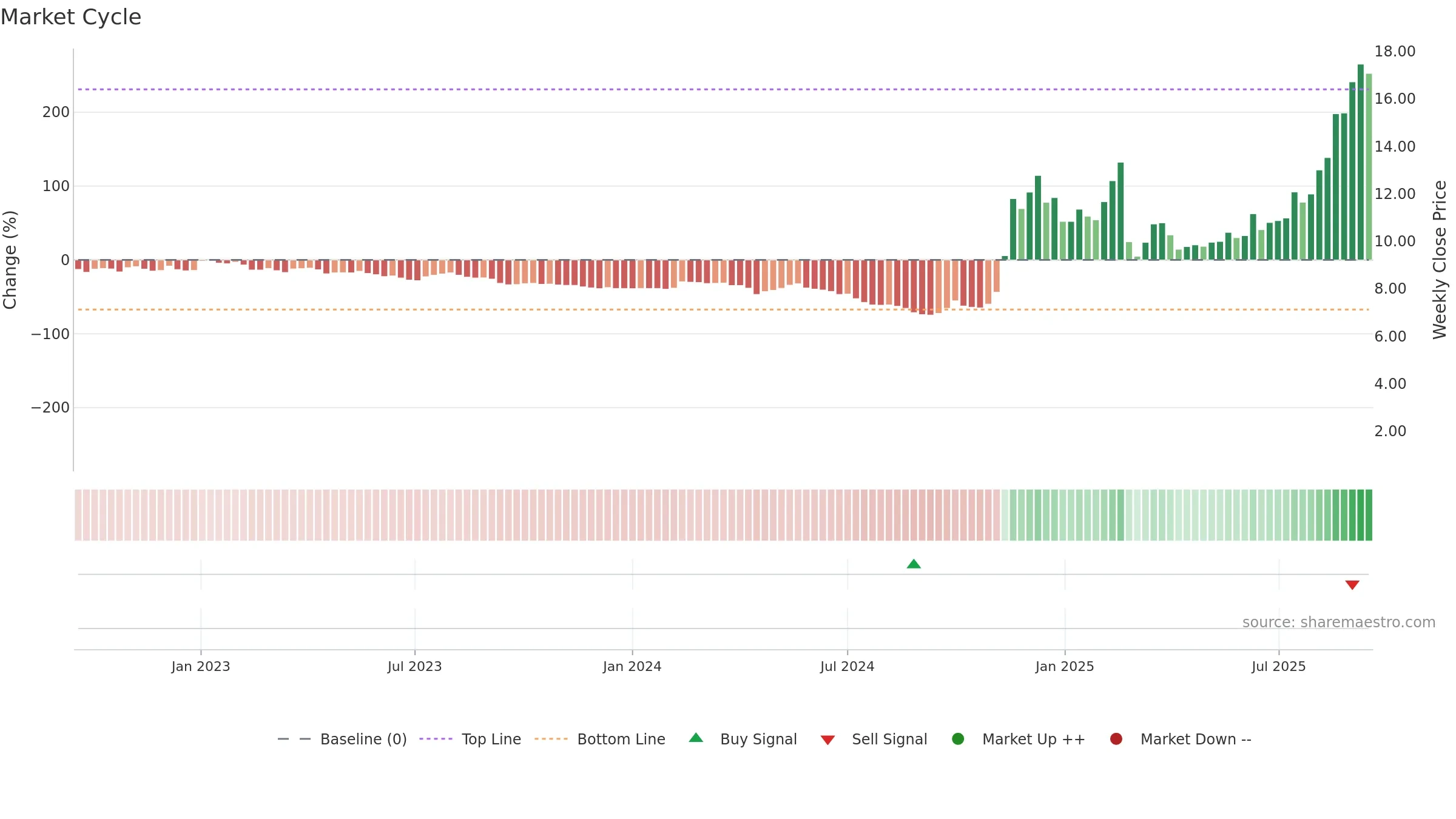Click the 'Jul 2023' x-axis label

(x=415, y=667)
